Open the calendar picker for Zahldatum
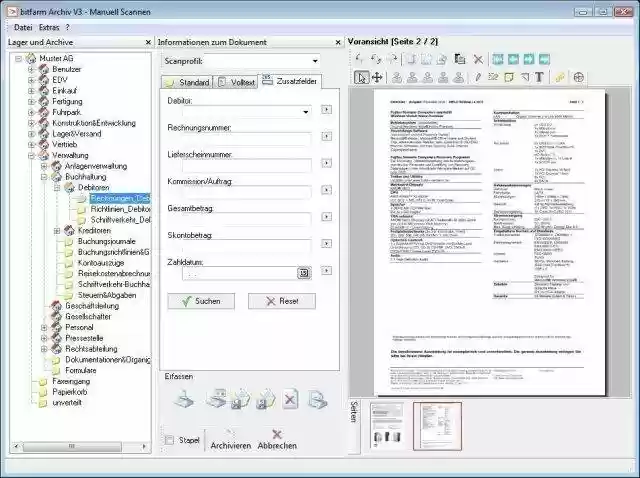Viewport: 640px width, 478px height. [304, 273]
